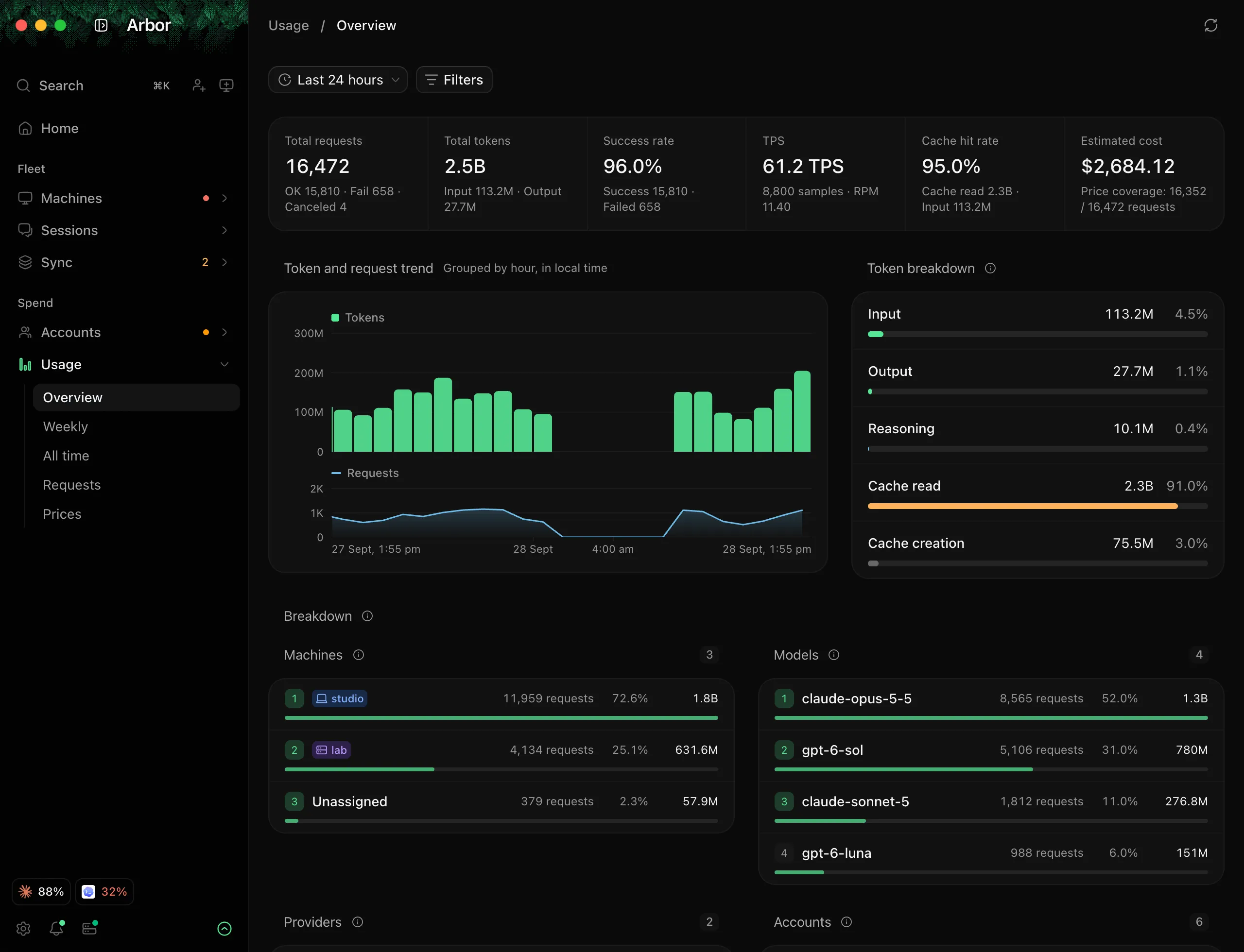Open the notifications bell icon

[x=57, y=928]
